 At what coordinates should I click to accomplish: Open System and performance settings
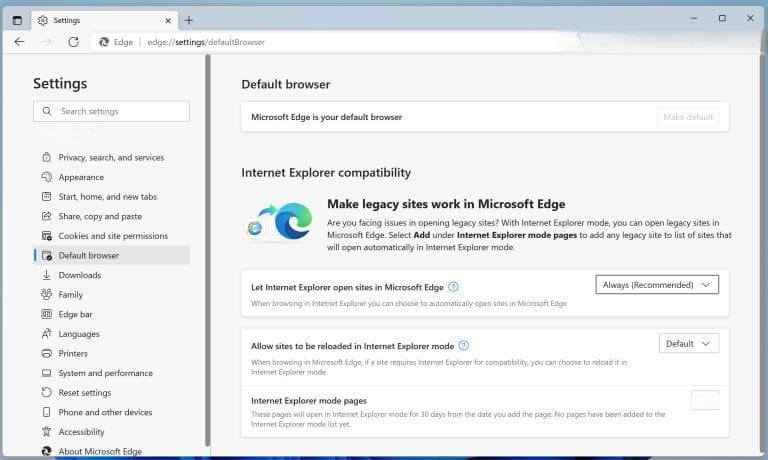(x=105, y=373)
